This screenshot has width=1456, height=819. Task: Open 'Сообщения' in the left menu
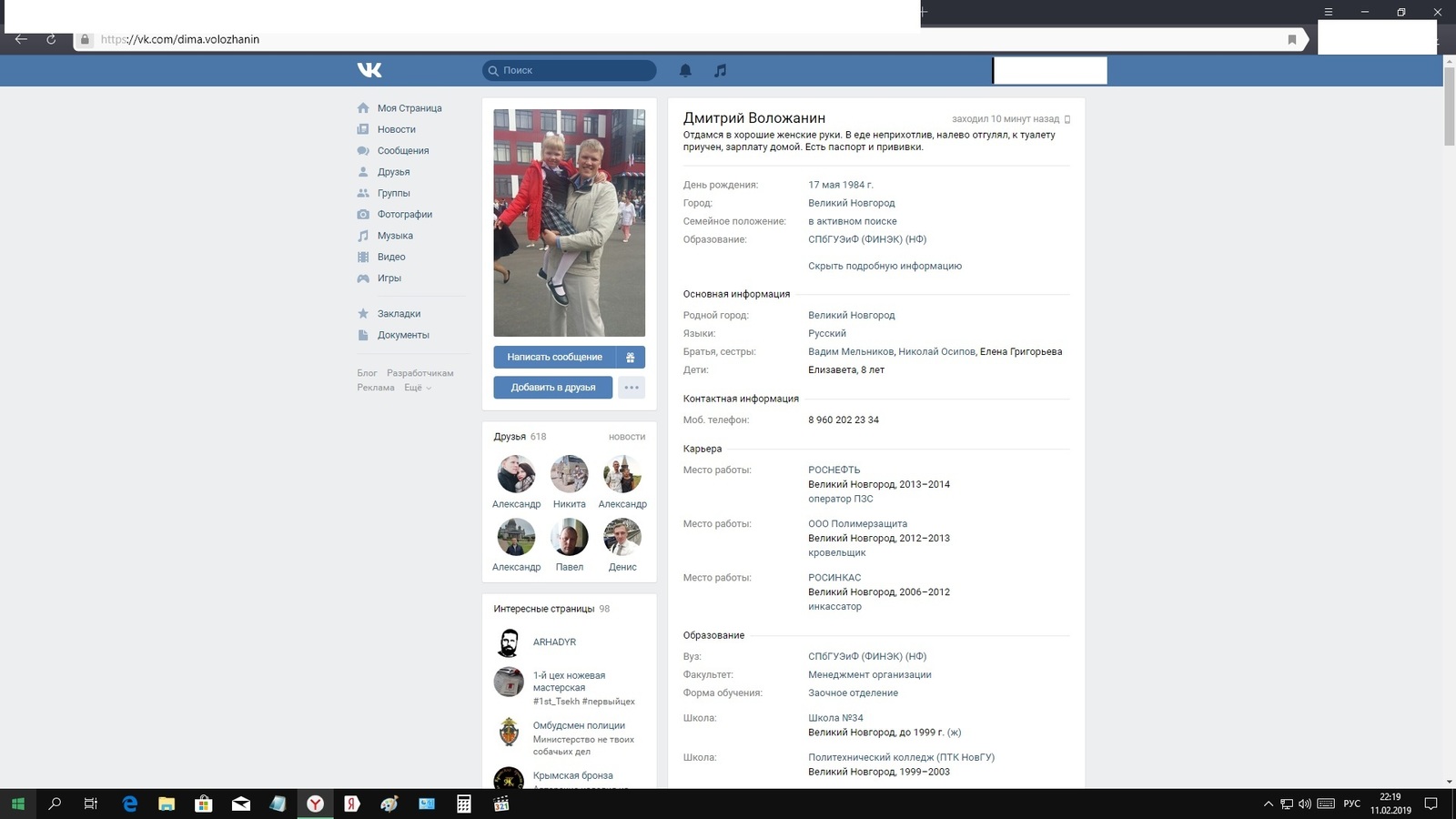[402, 151]
